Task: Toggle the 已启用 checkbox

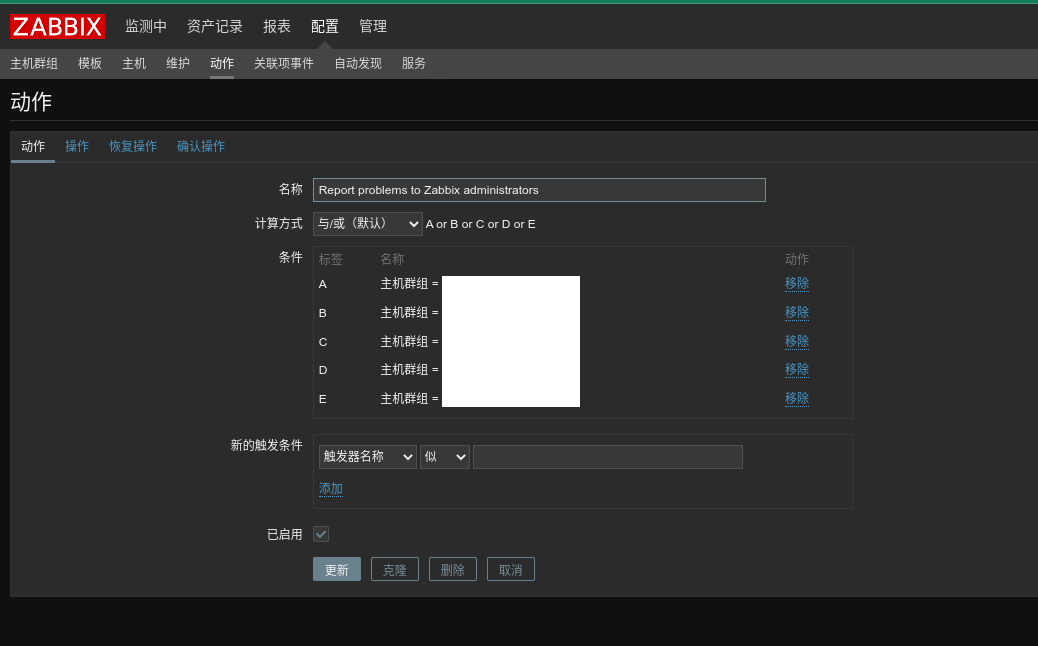Action: [321, 534]
